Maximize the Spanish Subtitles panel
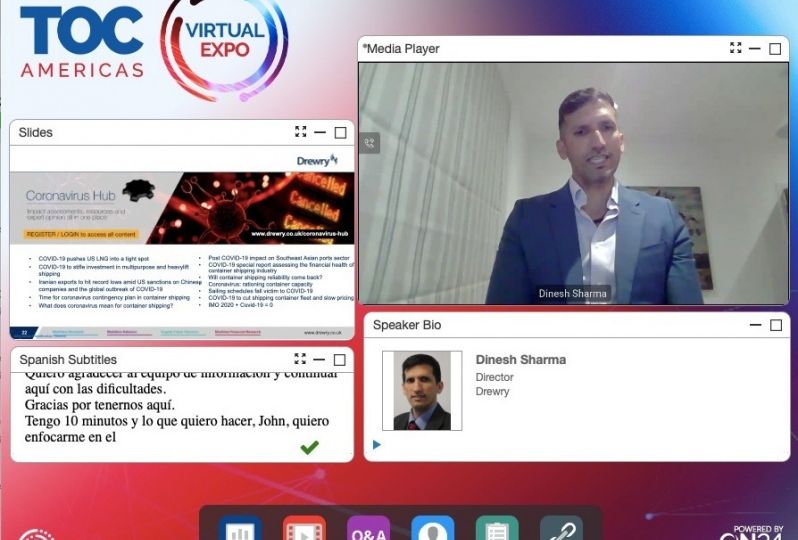798x540 pixels. click(x=339, y=360)
